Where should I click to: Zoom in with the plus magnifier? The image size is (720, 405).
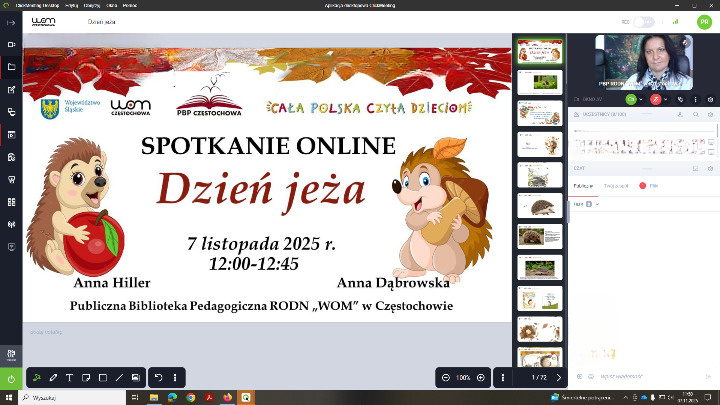[481, 378]
